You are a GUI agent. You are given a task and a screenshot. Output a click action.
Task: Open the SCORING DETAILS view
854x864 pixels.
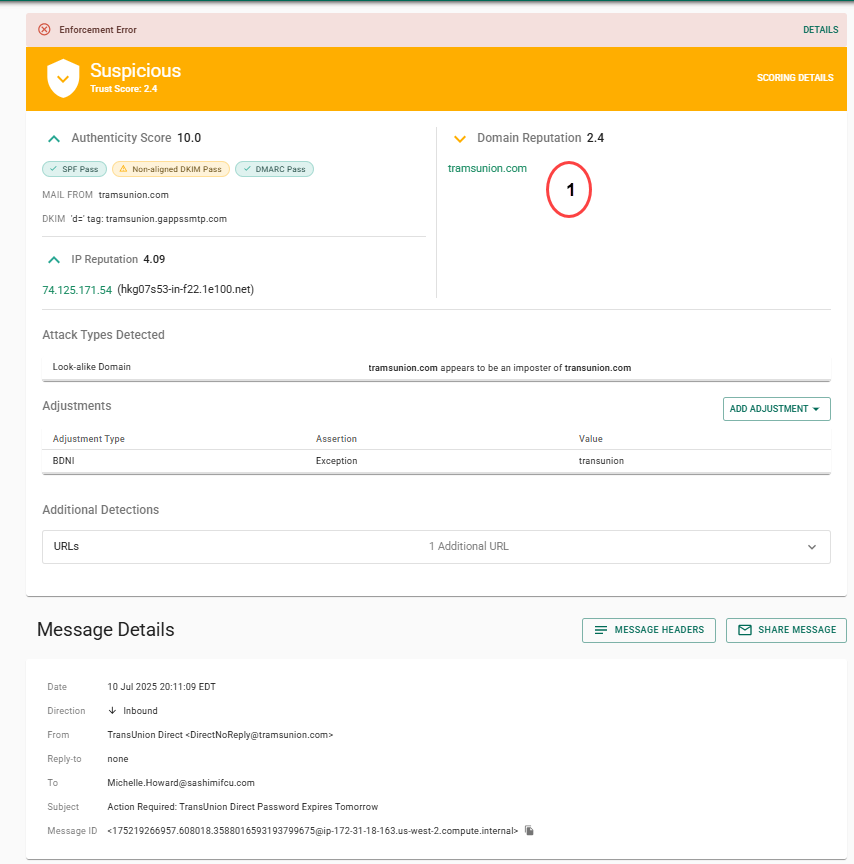tap(795, 77)
